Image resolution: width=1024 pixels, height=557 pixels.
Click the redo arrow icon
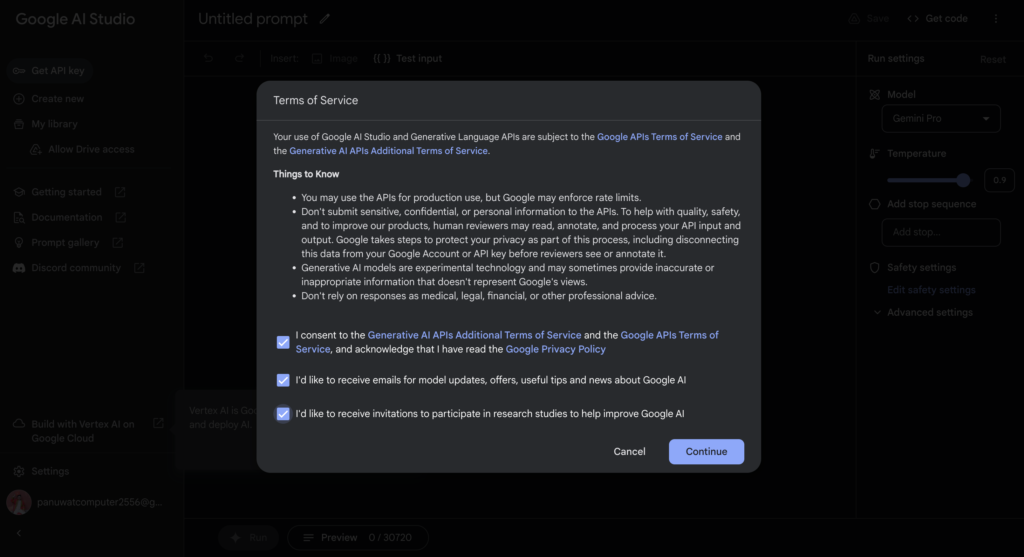point(240,59)
